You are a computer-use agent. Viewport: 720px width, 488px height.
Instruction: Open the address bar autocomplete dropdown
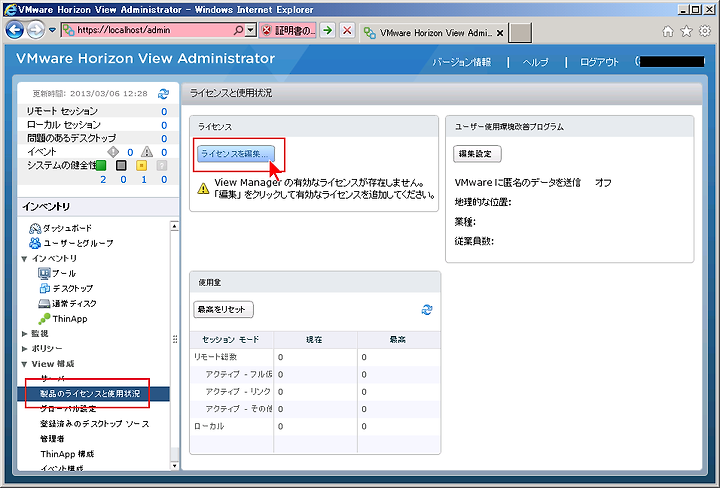pyautogui.click(x=250, y=30)
